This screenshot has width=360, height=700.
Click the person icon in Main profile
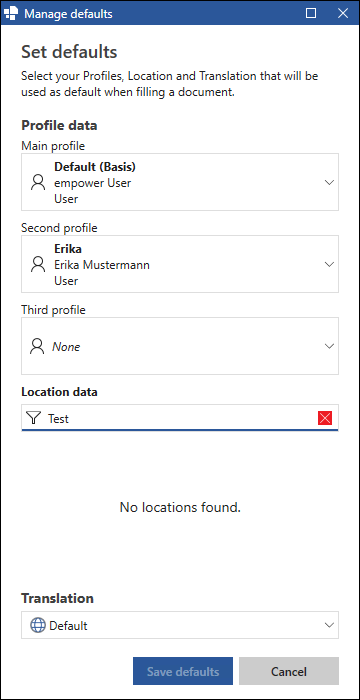[38, 182]
